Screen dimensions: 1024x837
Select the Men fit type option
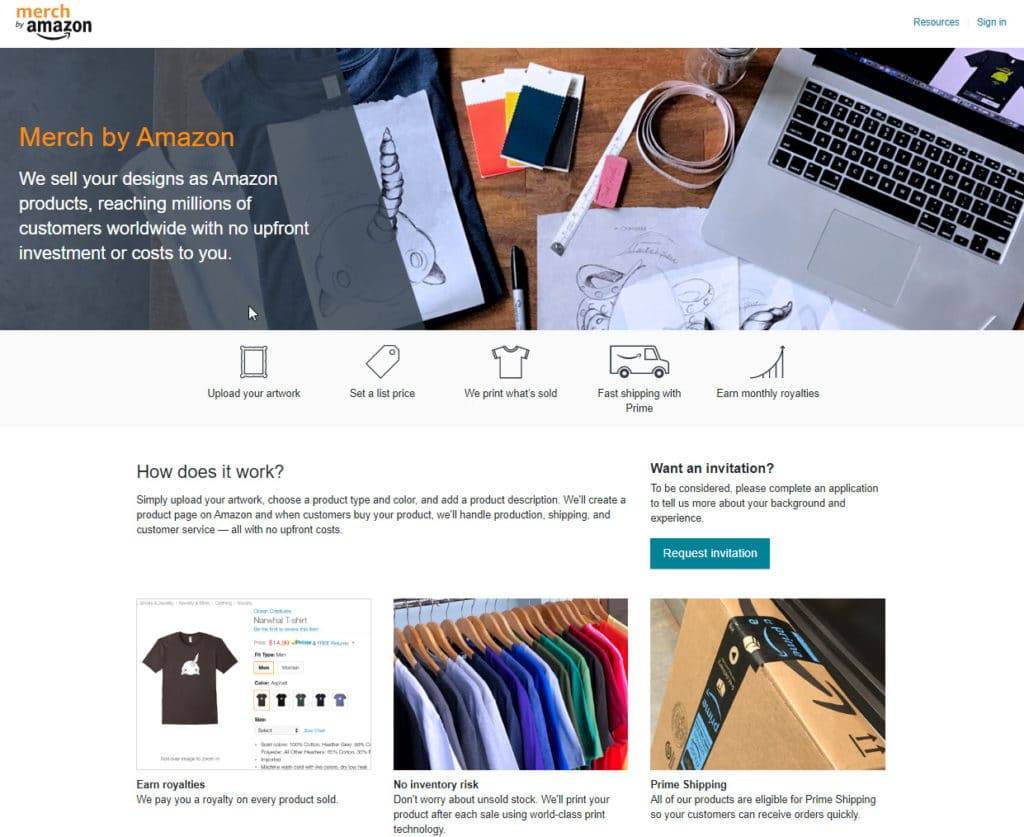point(264,668)
